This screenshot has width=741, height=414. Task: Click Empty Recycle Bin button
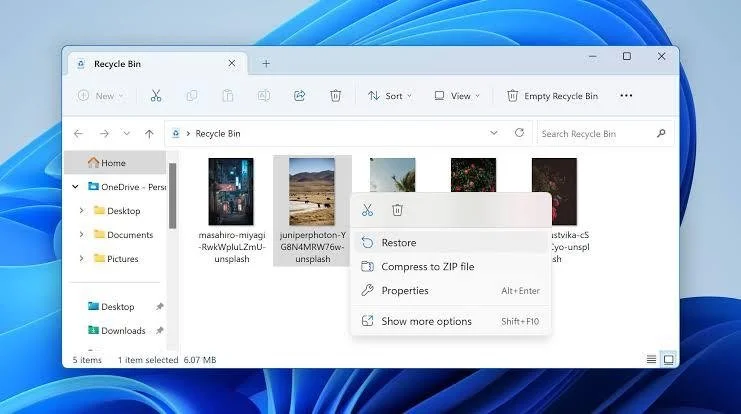click(552, 96)
